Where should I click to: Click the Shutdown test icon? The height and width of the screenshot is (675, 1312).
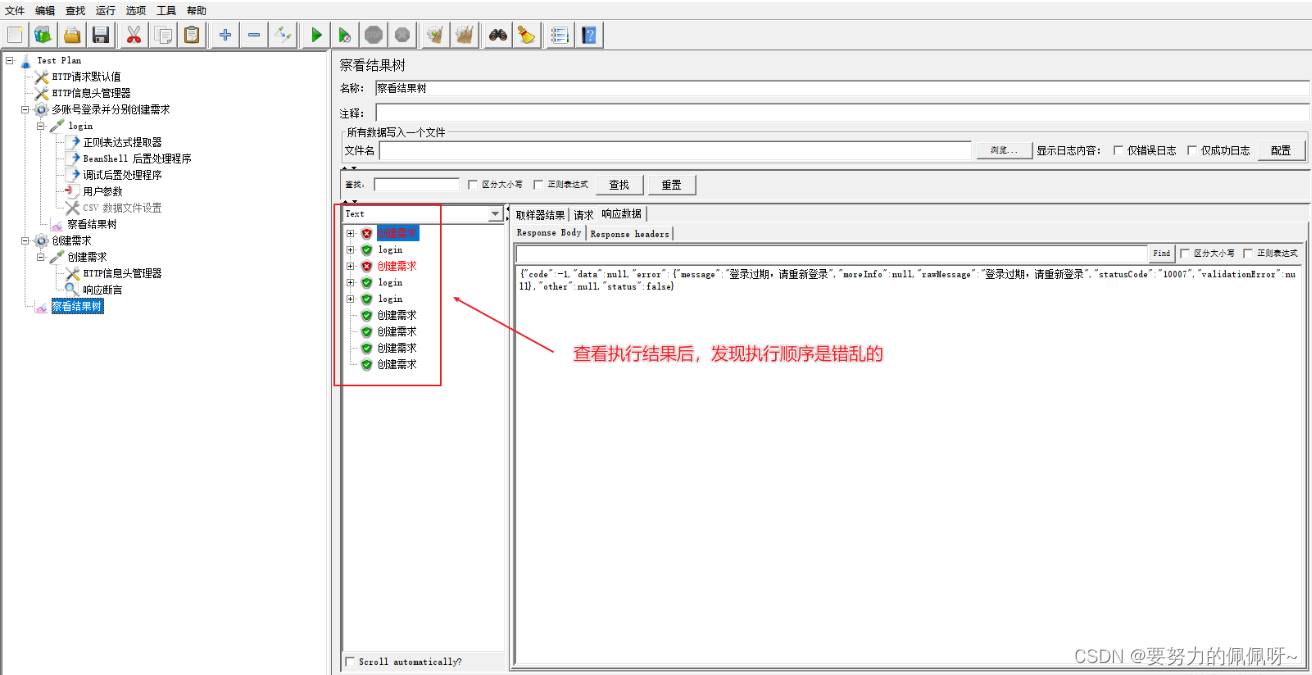coord(402,35)
